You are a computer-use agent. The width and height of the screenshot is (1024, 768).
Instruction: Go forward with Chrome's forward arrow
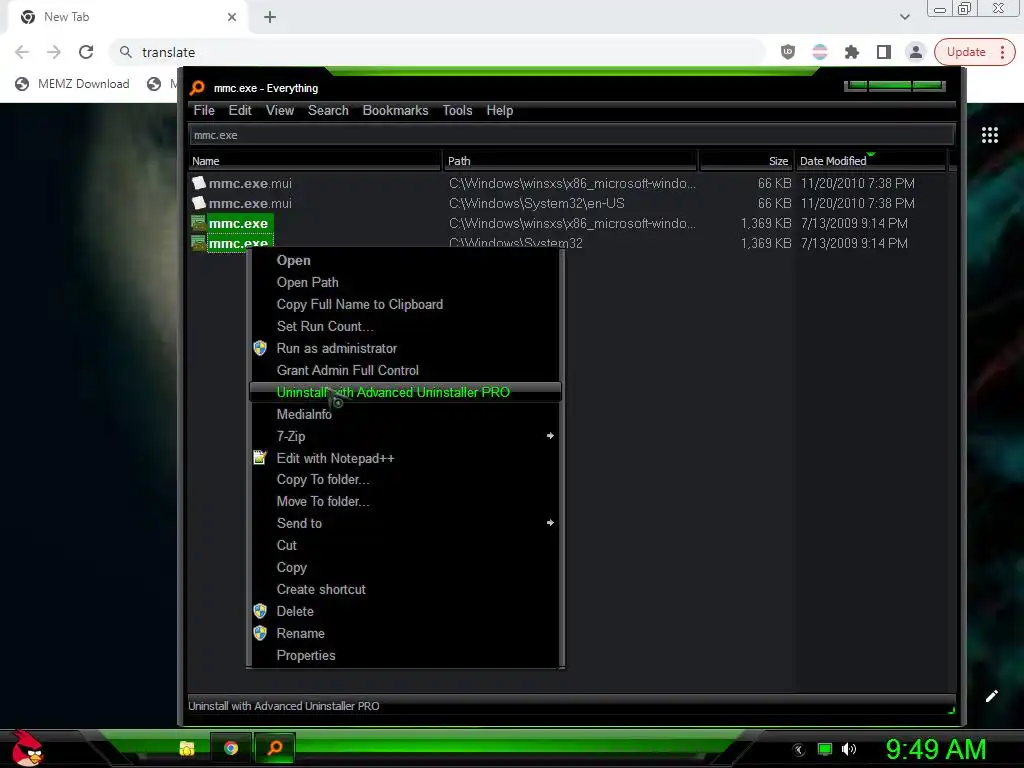(54, 52)
